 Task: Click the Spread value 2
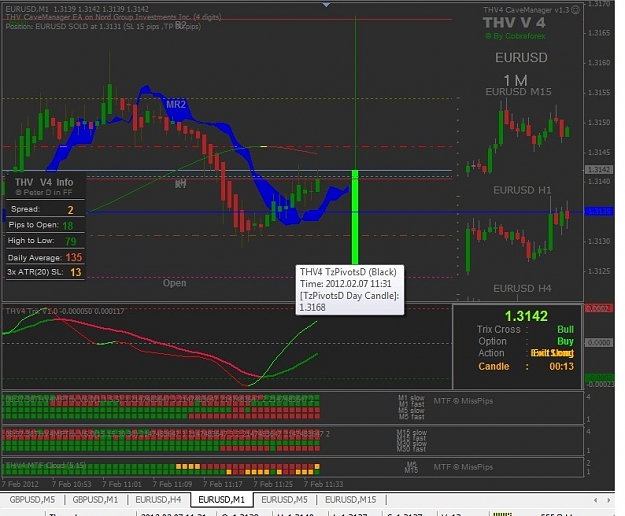(71, 210)
